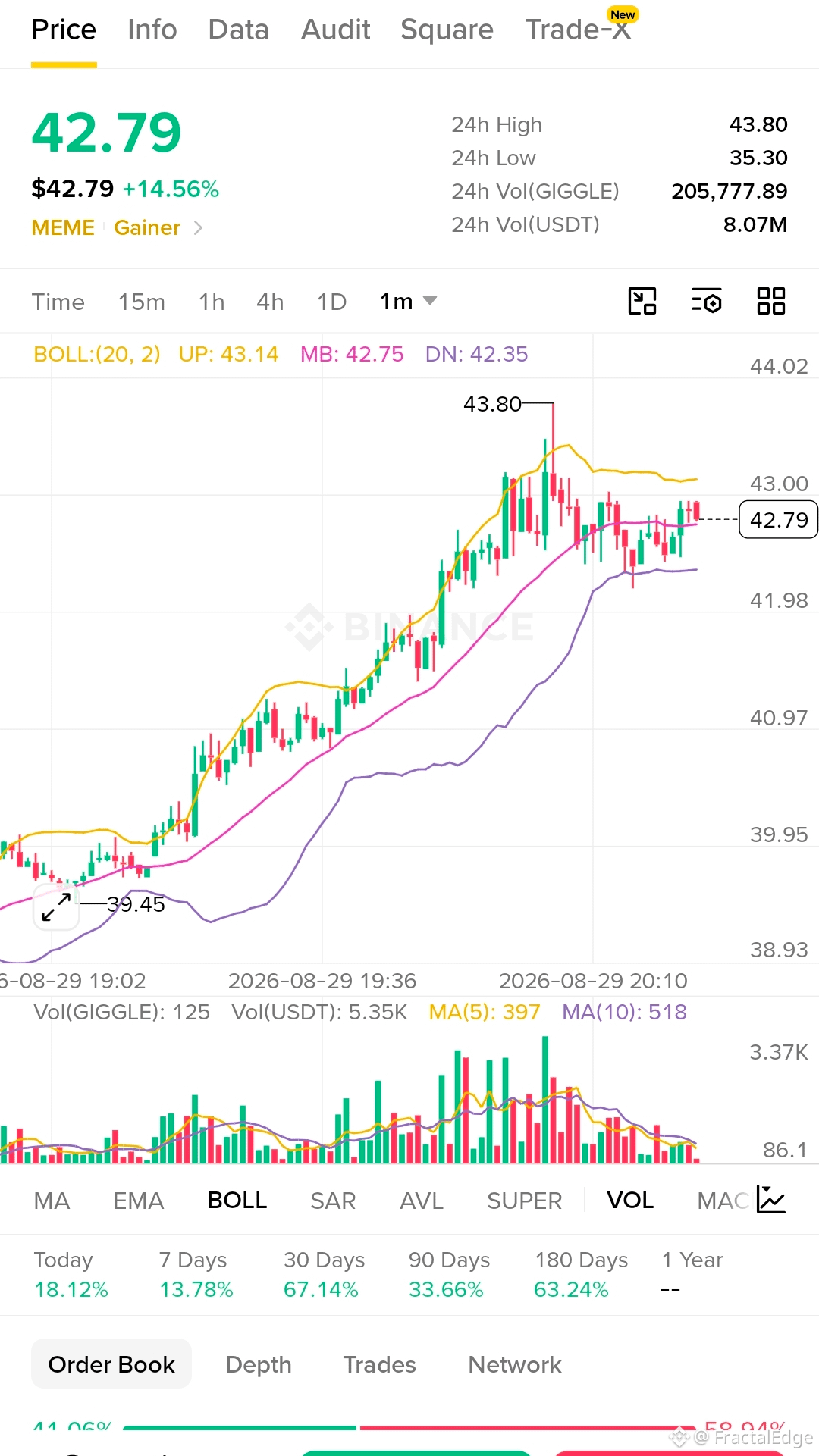
Task: Expand the chart to fullscreen
Action: tap(56, 906)
